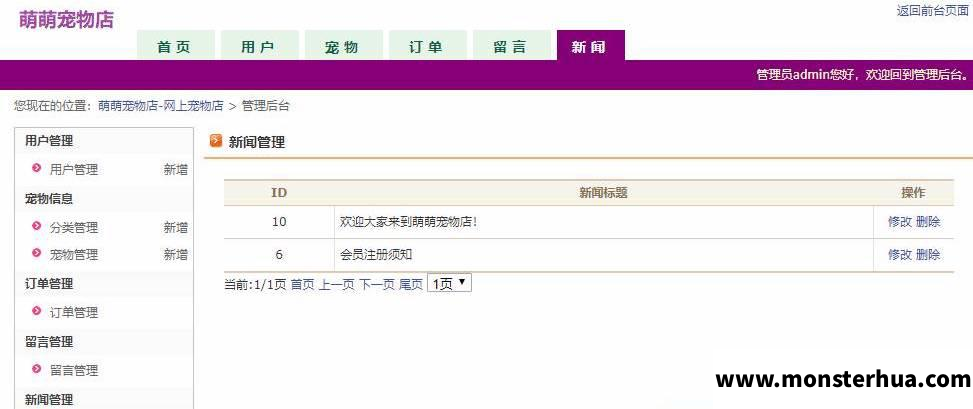The image size is (973, 409).
Task: Click 返回前台页面 link
Action: tap(933, 11)
